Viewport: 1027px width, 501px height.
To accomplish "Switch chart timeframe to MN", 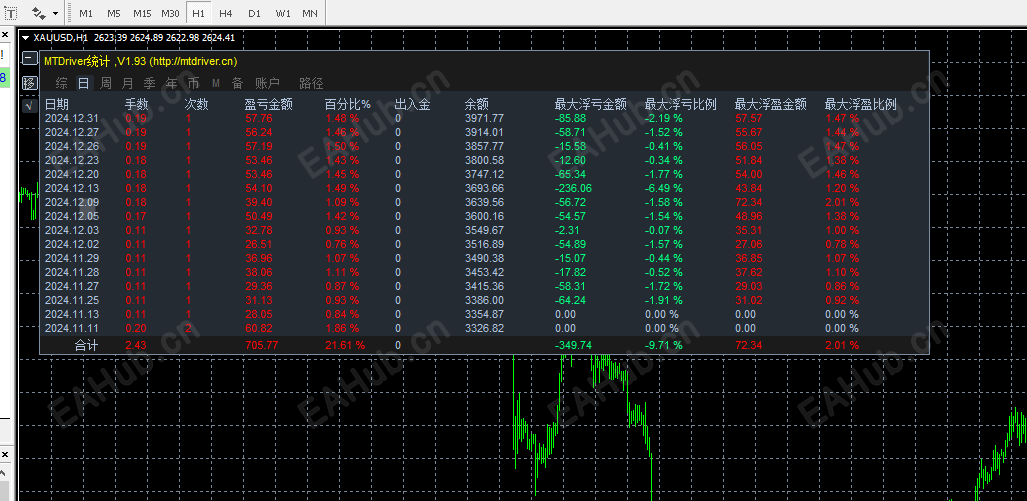I will click(x=310, y=13).
